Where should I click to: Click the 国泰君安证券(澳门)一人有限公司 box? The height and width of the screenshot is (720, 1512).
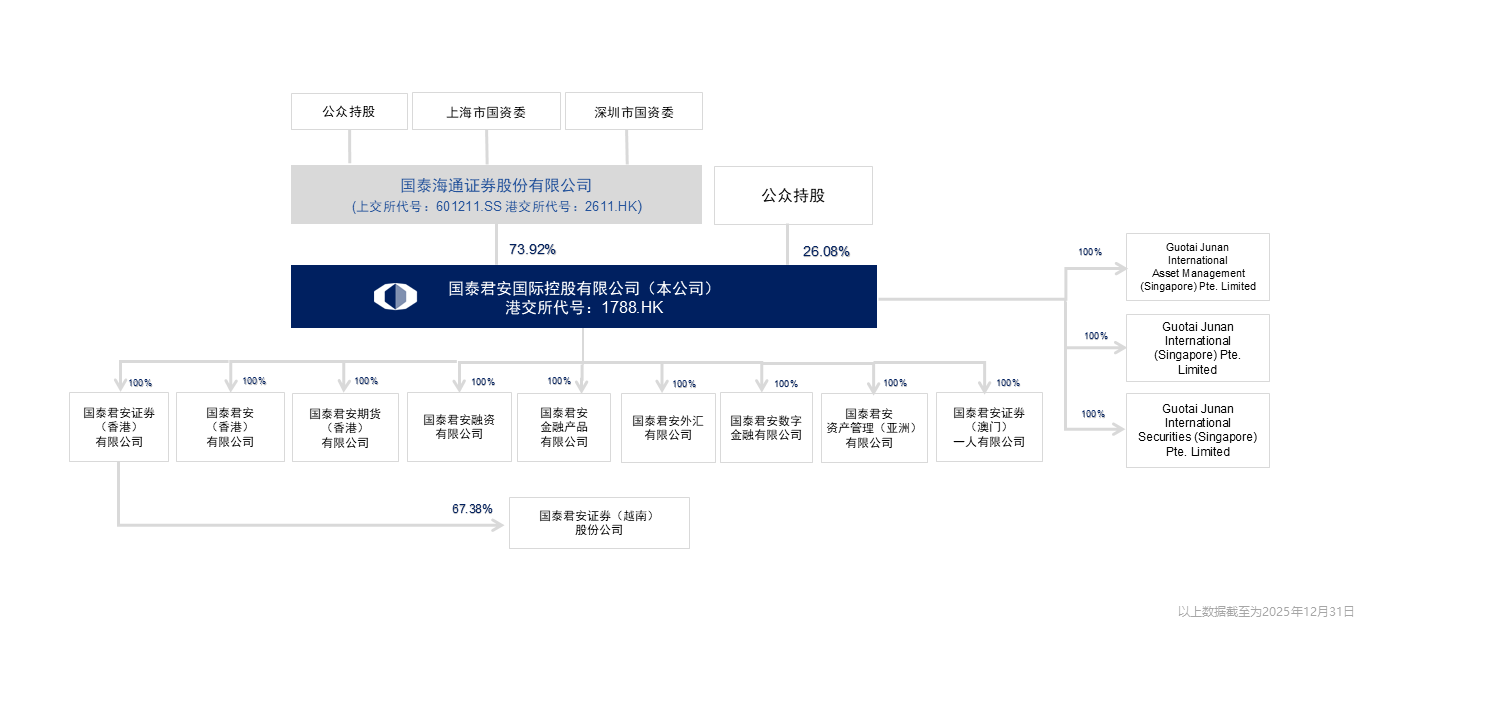[989, 427]
